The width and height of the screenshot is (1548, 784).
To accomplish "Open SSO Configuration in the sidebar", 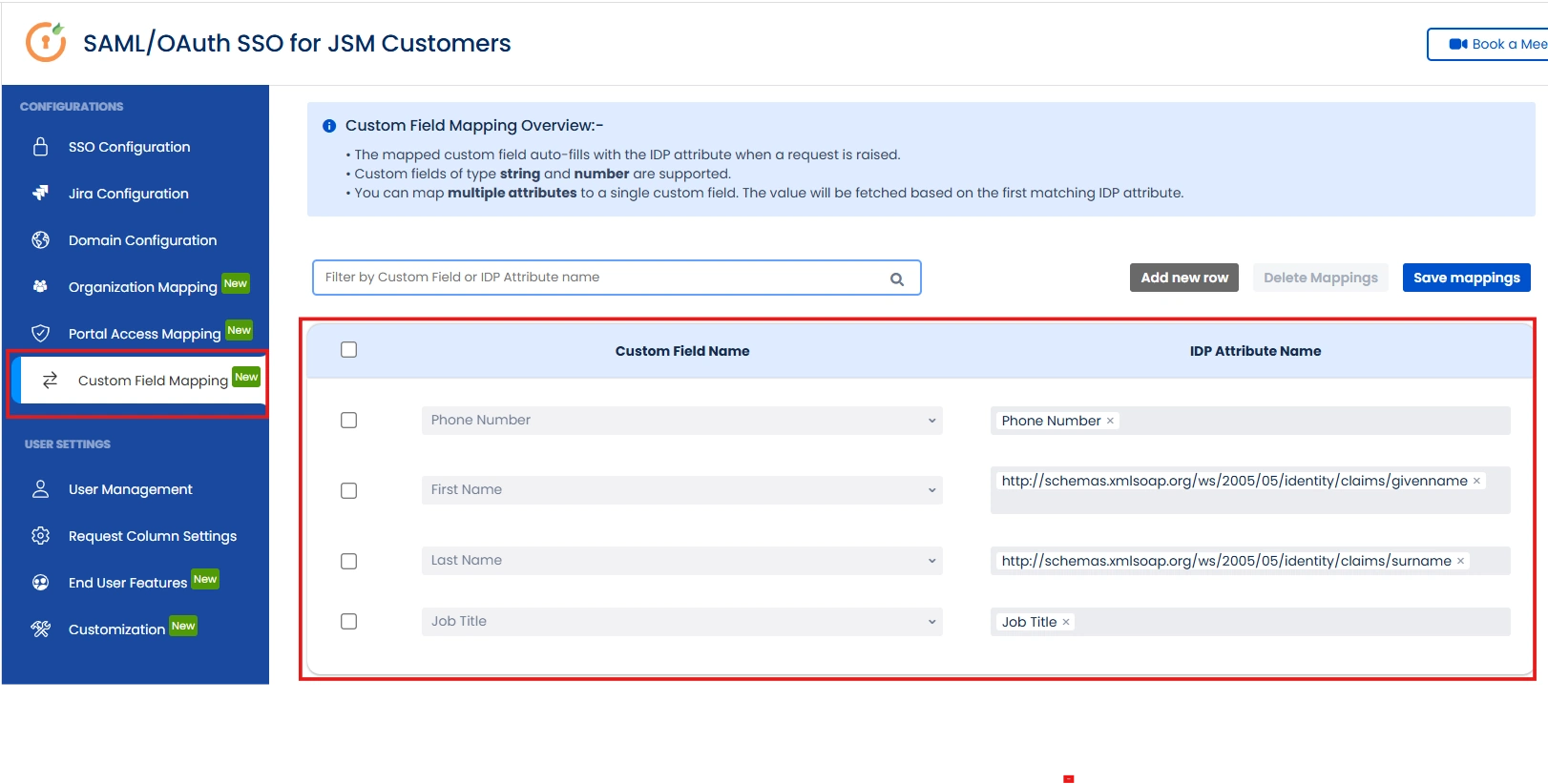I will [129, 147].
